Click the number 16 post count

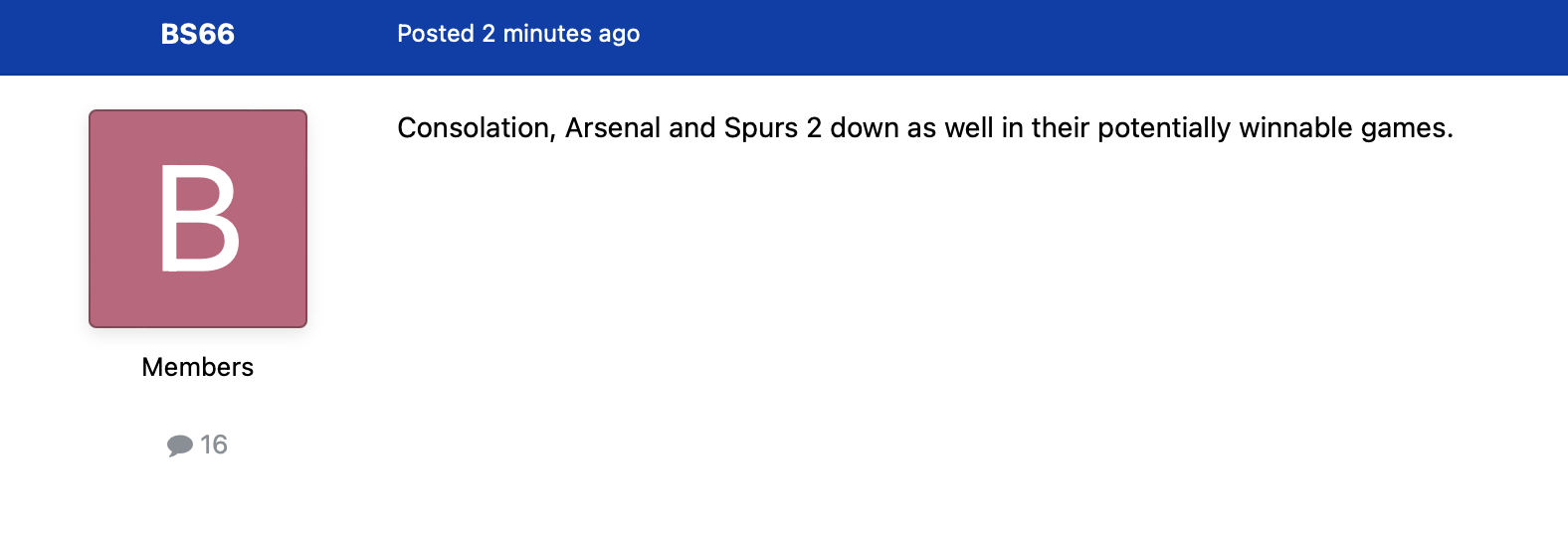[x=214, y=445]
